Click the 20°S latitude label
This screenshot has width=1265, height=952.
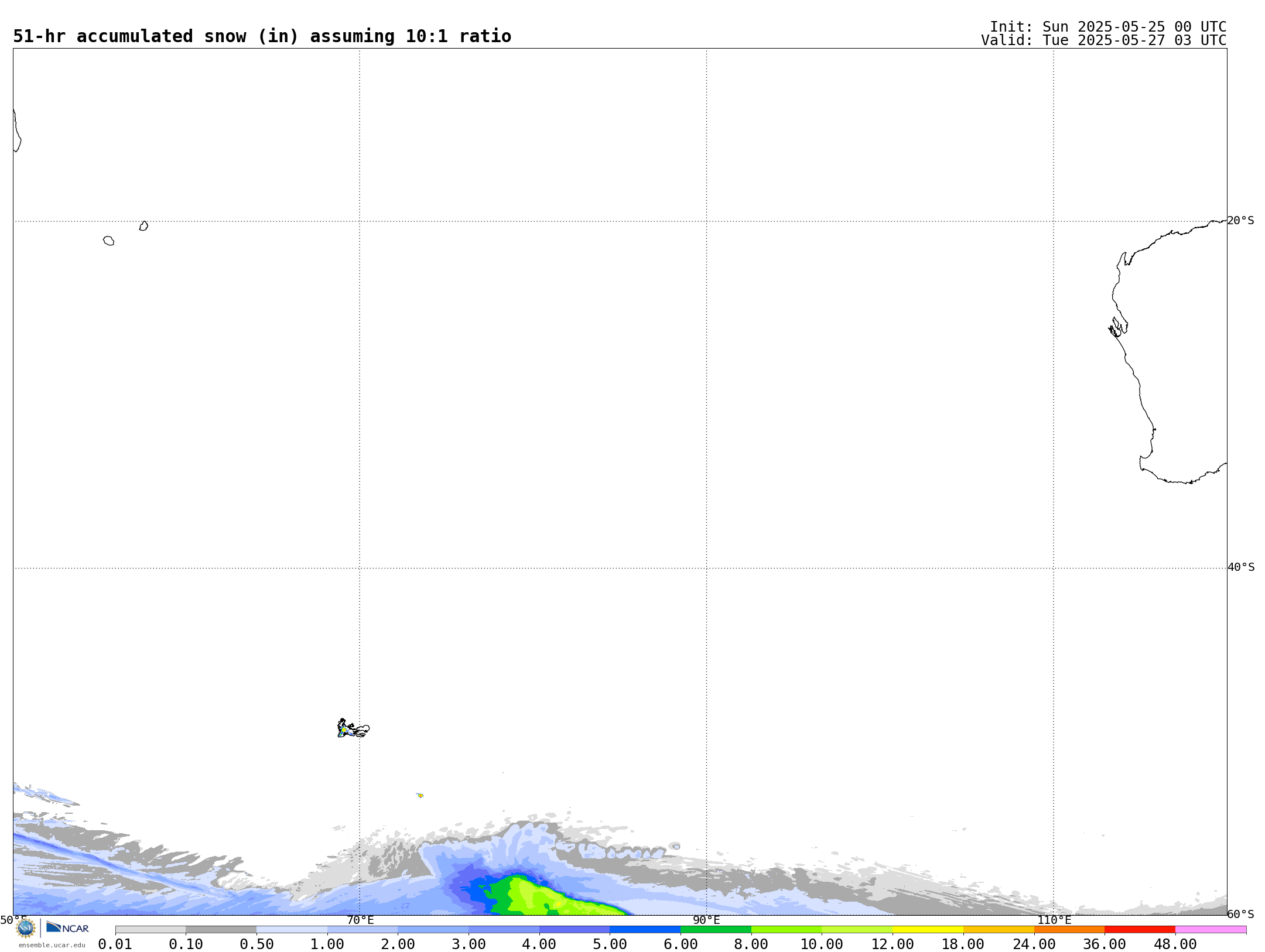tap(1240, 221)
